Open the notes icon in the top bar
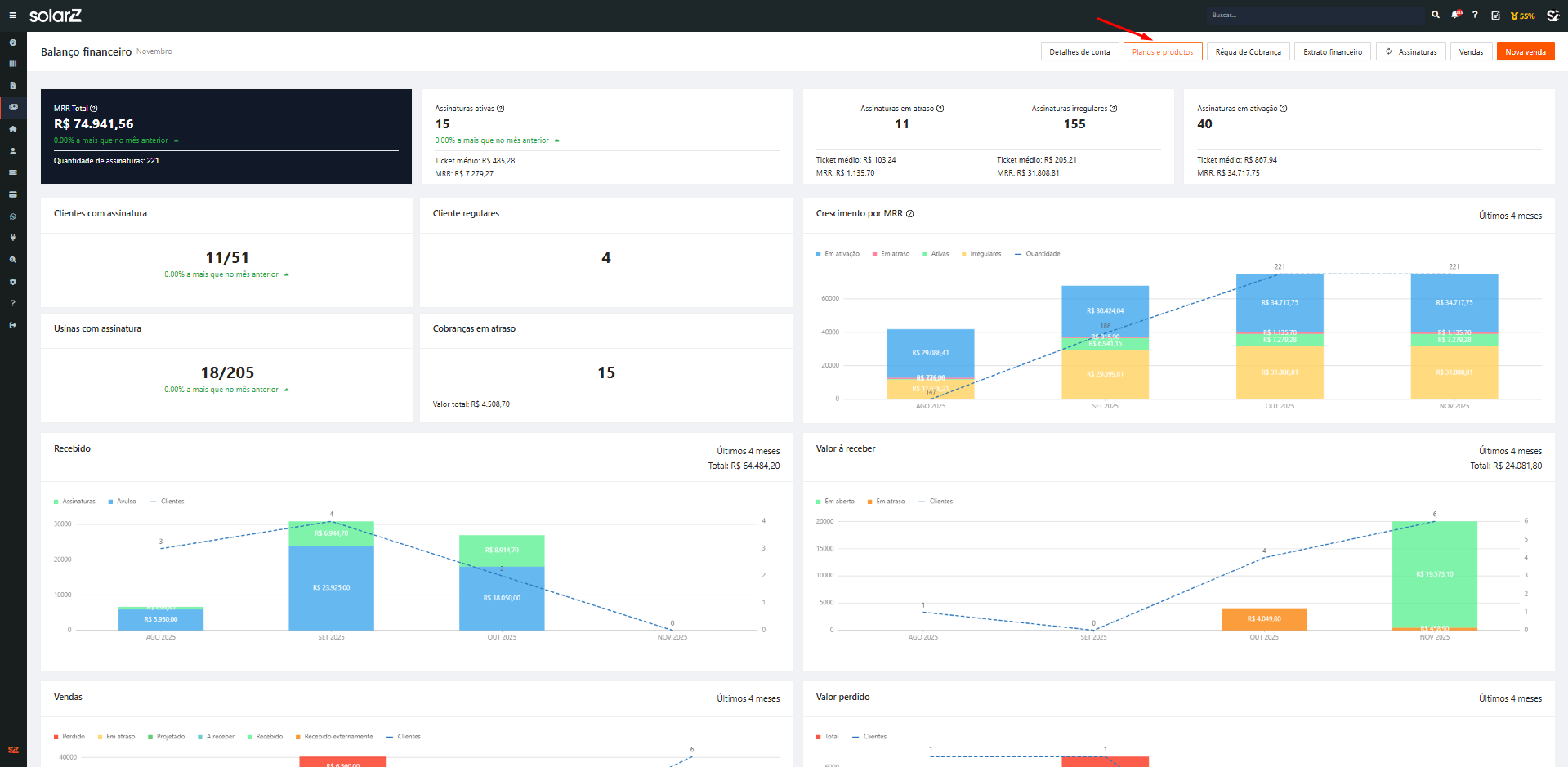Screen dimensions: 1568x767 tap(1495, 16)
